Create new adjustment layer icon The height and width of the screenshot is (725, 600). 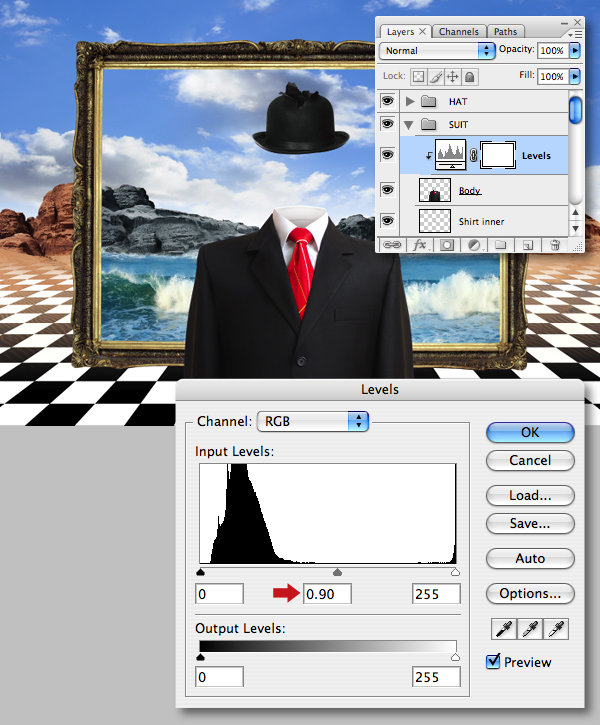tap(474, 245)
